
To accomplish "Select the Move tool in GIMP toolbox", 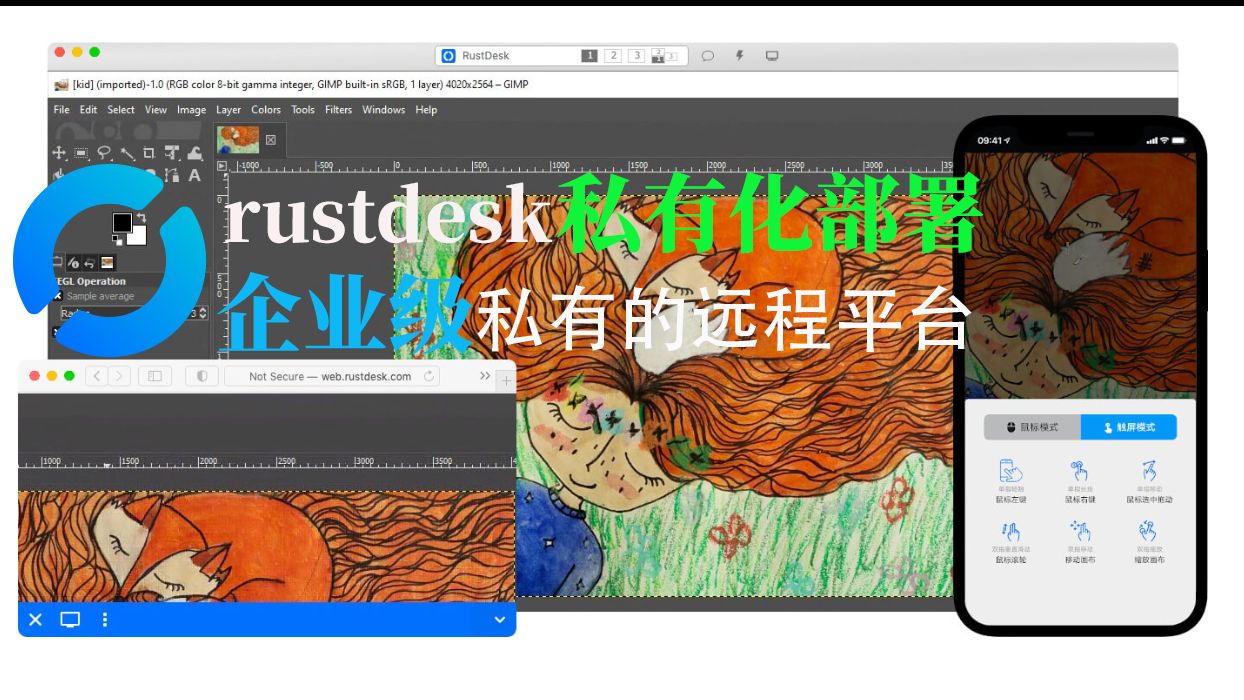I will click(60, 153).
